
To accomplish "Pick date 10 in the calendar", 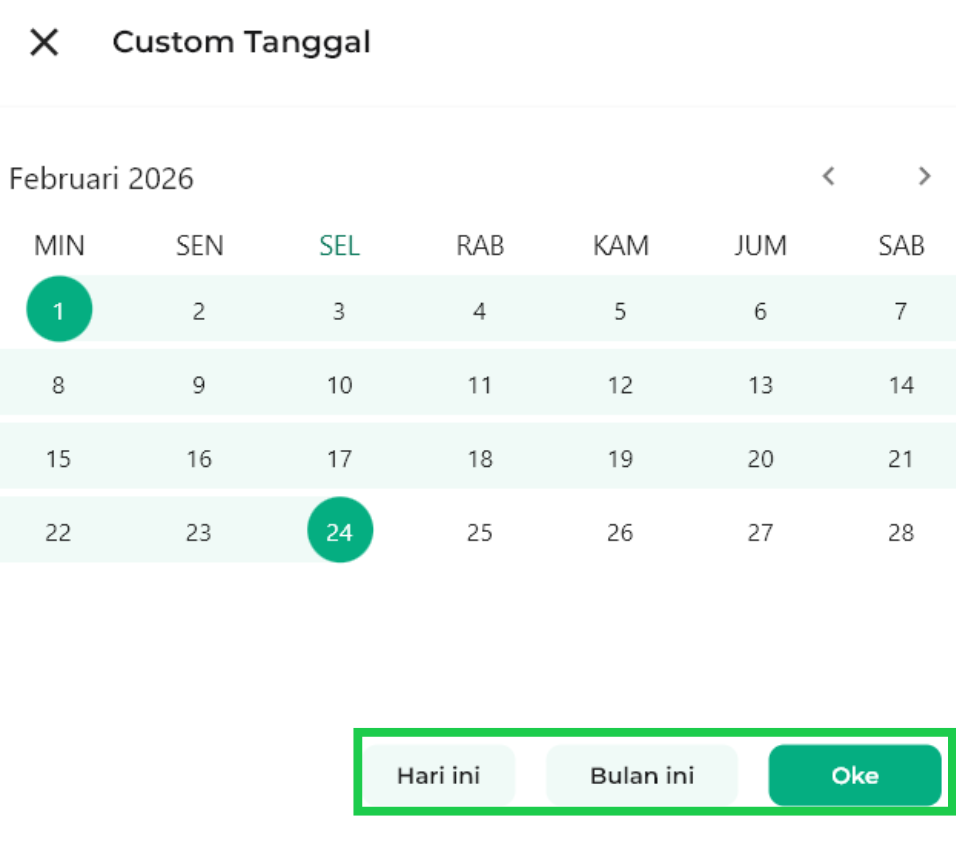I will click(339, 385).
